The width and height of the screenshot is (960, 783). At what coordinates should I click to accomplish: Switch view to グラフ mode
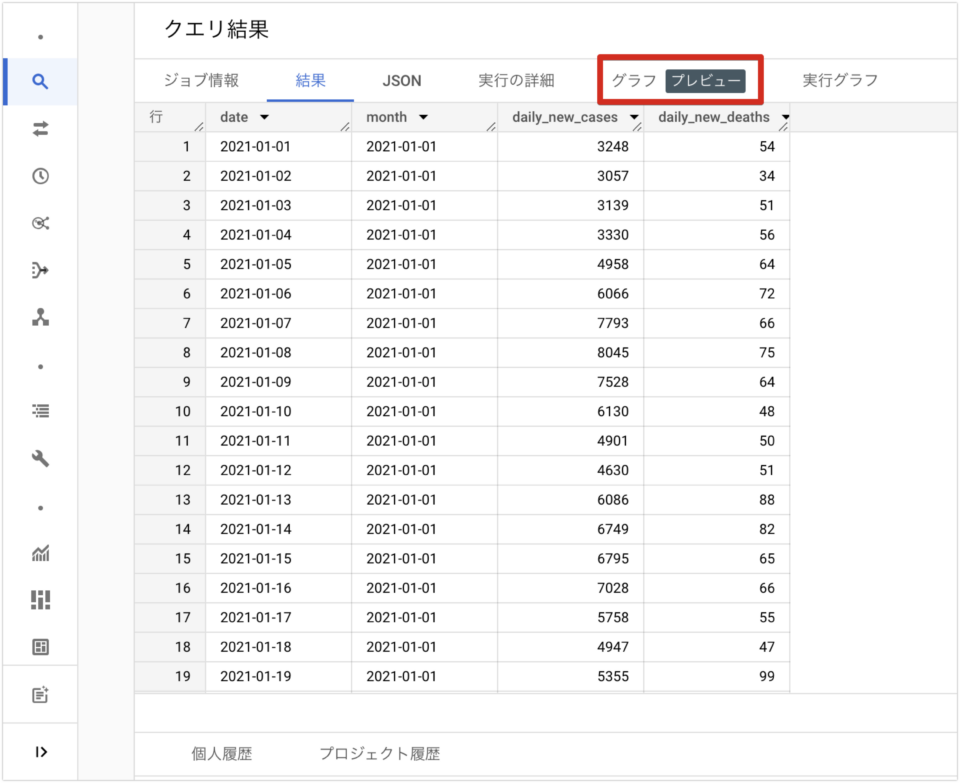pyautogui.click(x=633, y=80)
